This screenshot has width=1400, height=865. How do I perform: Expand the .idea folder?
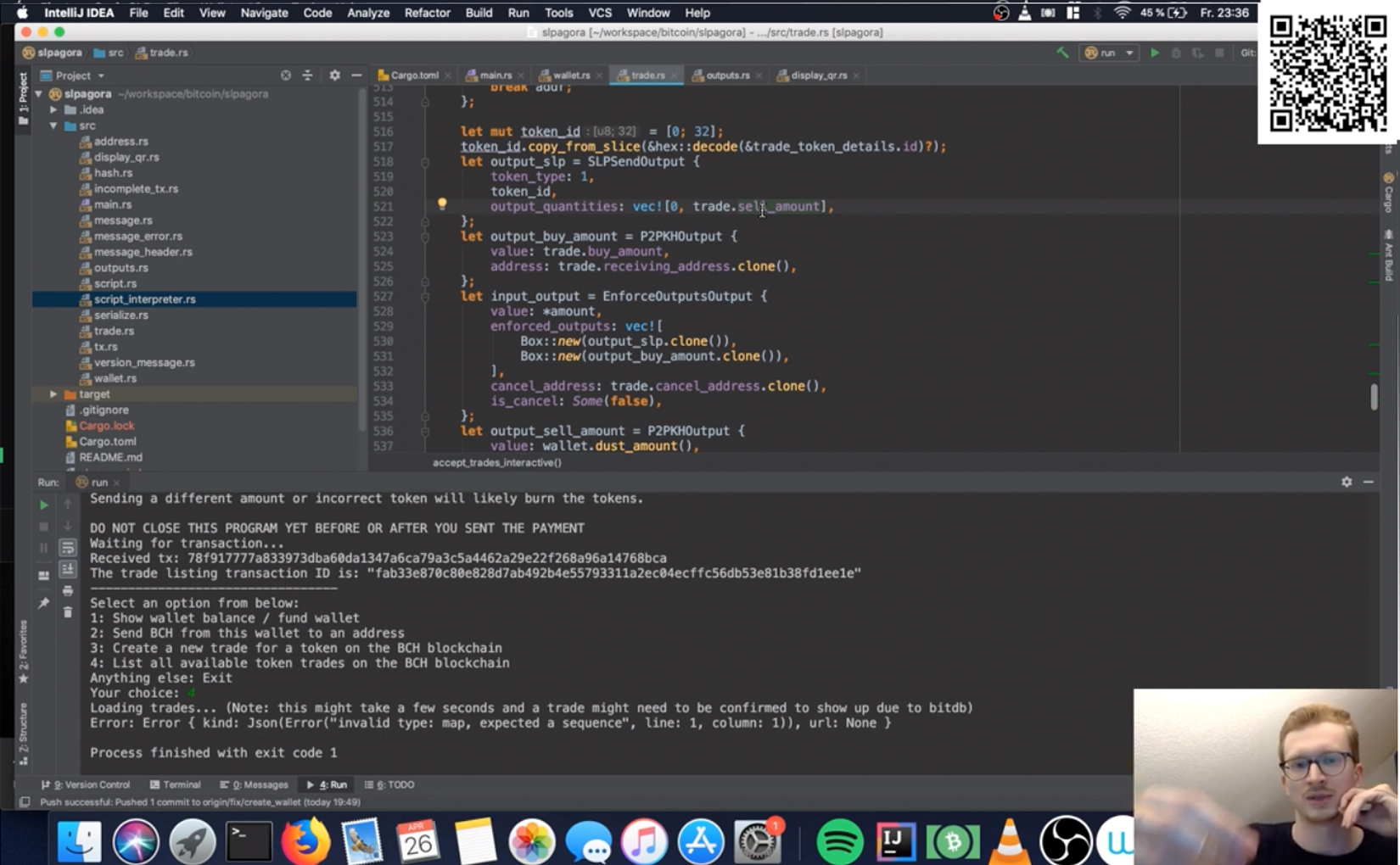tap(53, 109)
